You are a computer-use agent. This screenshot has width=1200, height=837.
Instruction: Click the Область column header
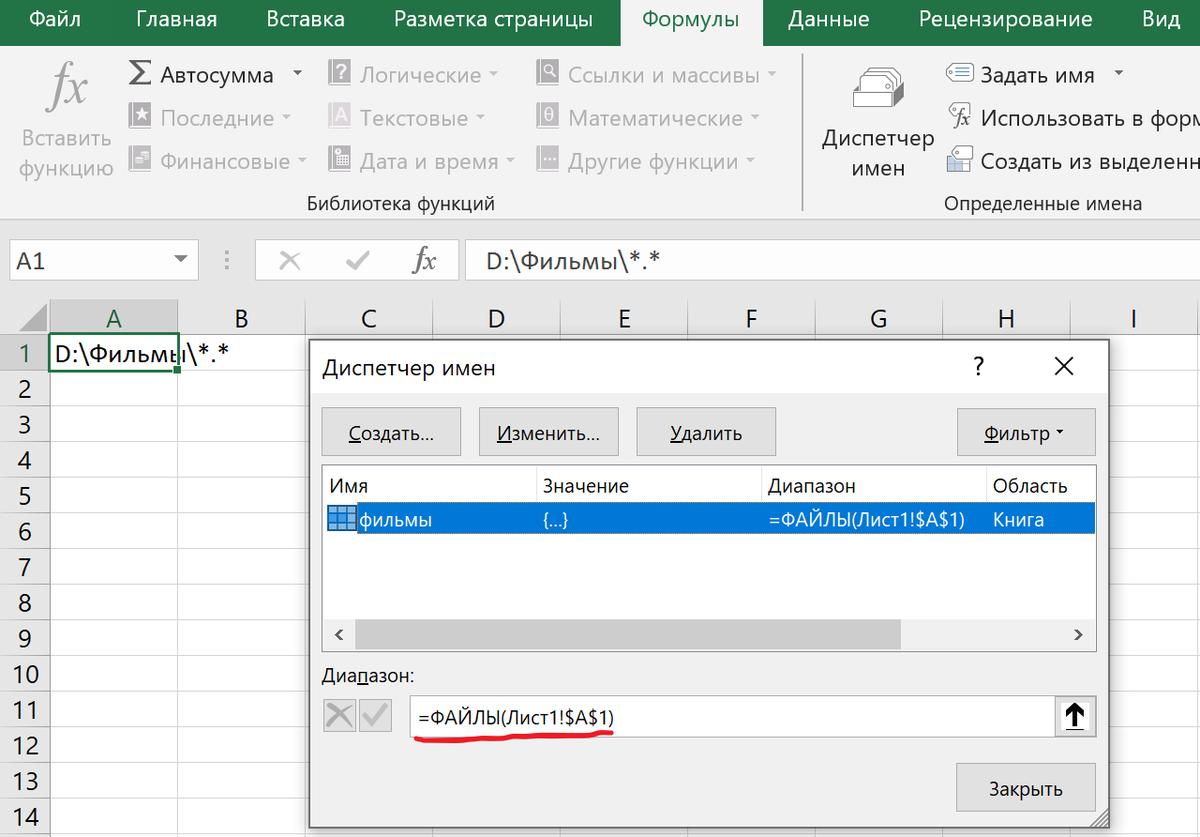pyautogui.click(x=1040, y=486)
